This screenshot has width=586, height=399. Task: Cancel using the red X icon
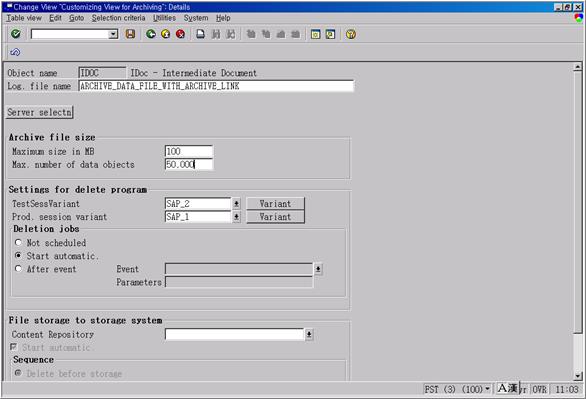click(181, 34)
